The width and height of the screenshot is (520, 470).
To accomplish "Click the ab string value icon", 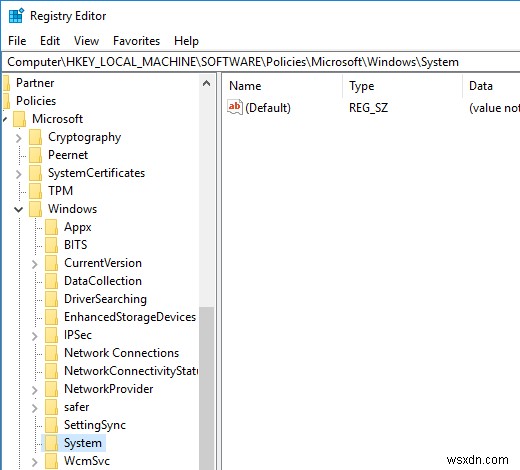I will [235, 107].
